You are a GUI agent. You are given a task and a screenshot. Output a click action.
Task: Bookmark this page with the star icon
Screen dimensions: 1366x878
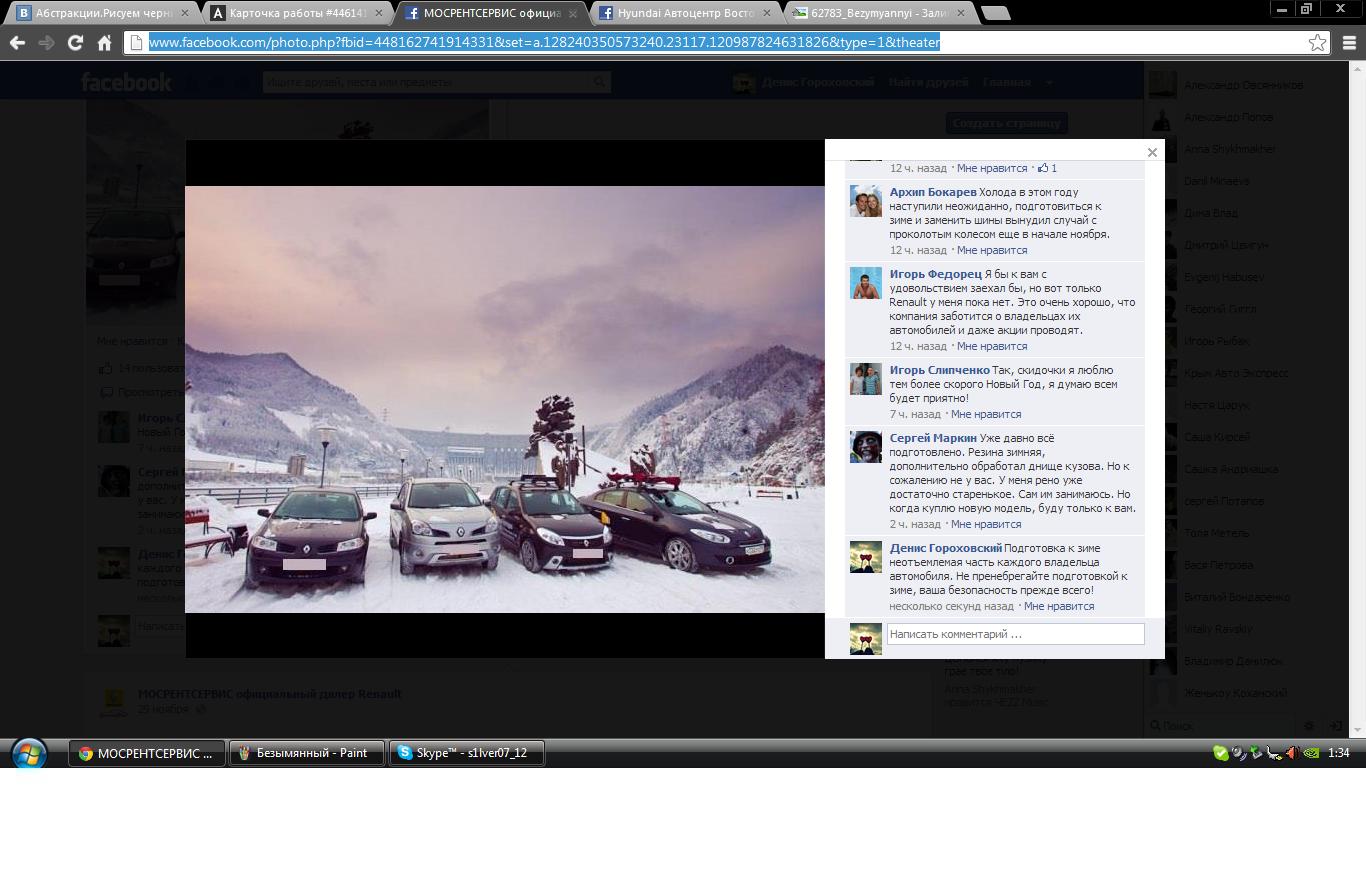pyautogui.click(x=1317, y=43)
